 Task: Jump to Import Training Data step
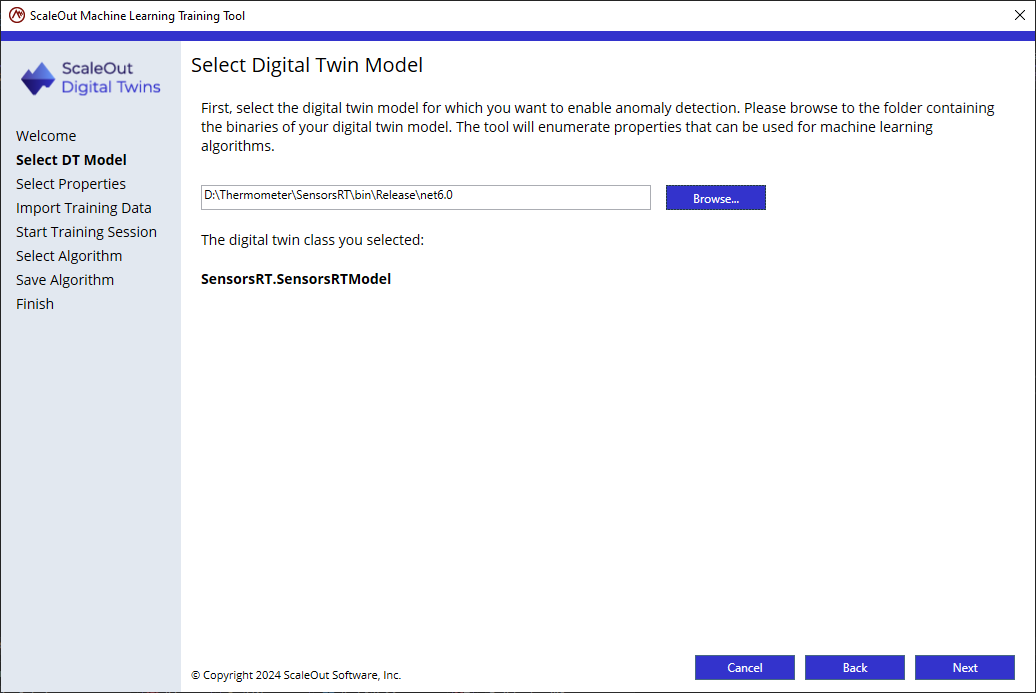(x=84, y=208)
